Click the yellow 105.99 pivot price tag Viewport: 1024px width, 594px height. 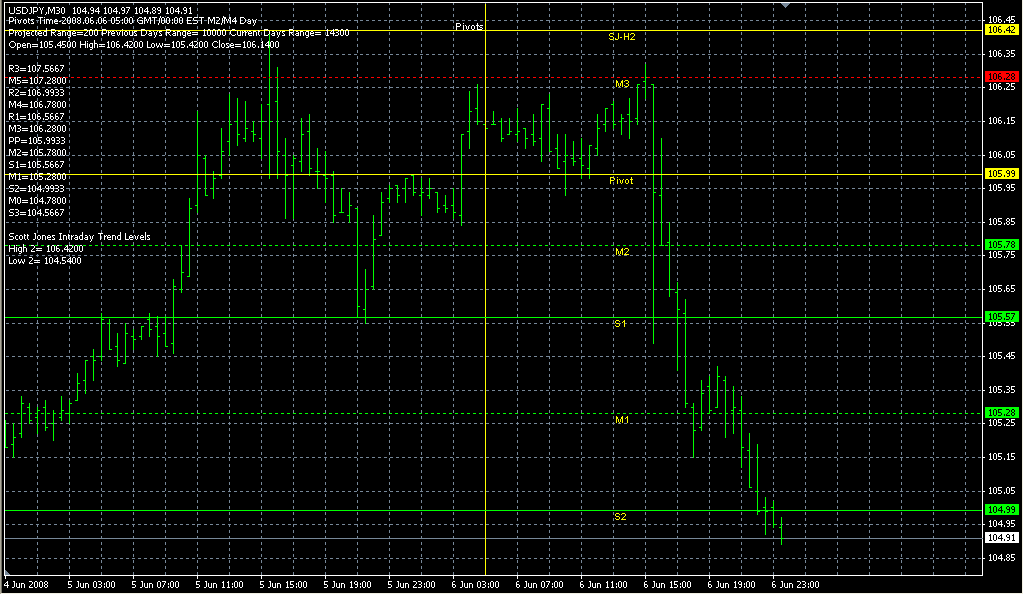coord(1001,174)
